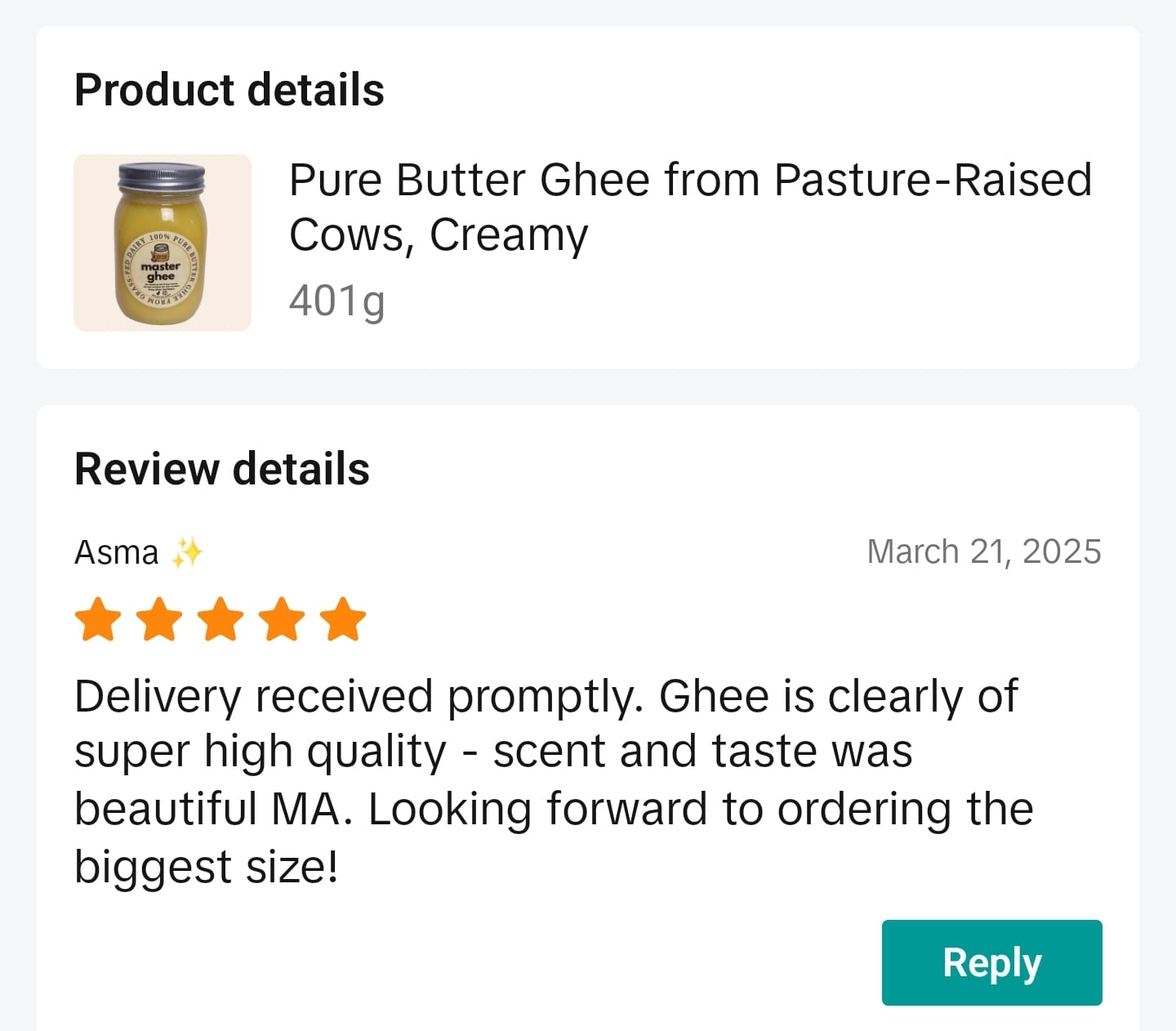Select the second review star

(159, 619)
